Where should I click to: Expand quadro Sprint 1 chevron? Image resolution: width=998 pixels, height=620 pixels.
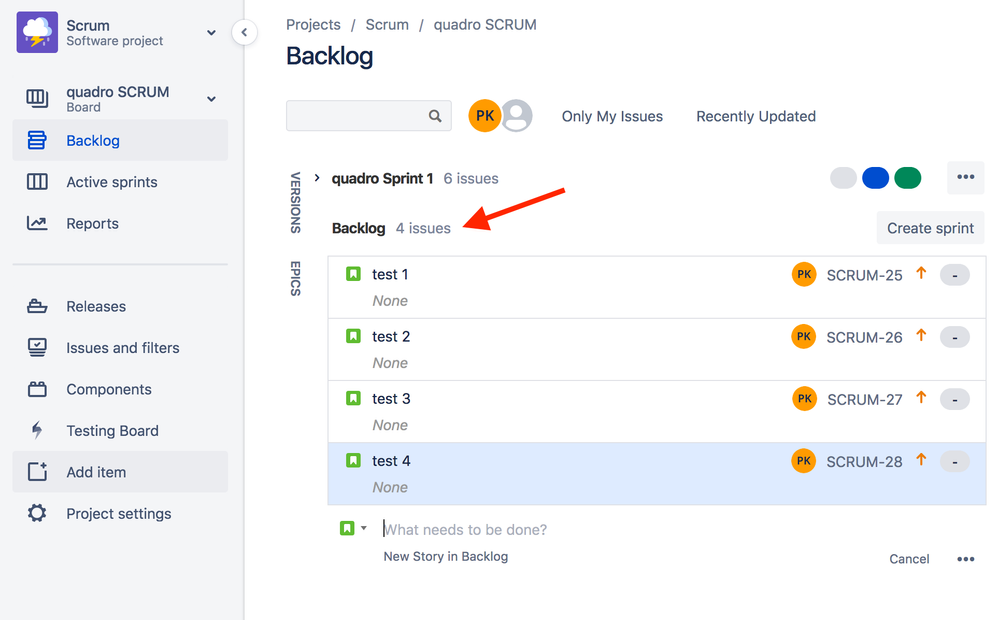[317, 178]
